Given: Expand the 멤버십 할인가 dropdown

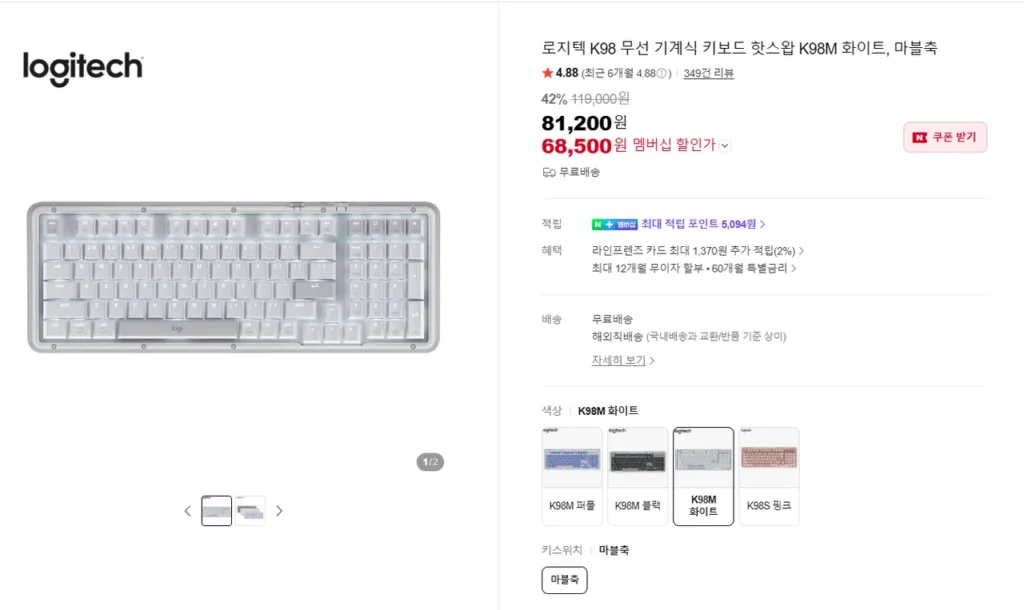Looking at the screenshot, I should [x=724, y=145].
